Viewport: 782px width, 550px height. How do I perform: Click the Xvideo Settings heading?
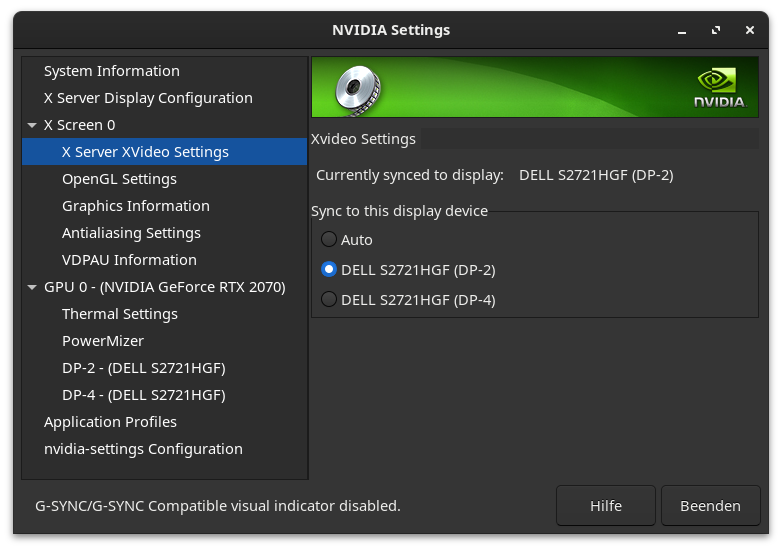(x=363, y=139)
